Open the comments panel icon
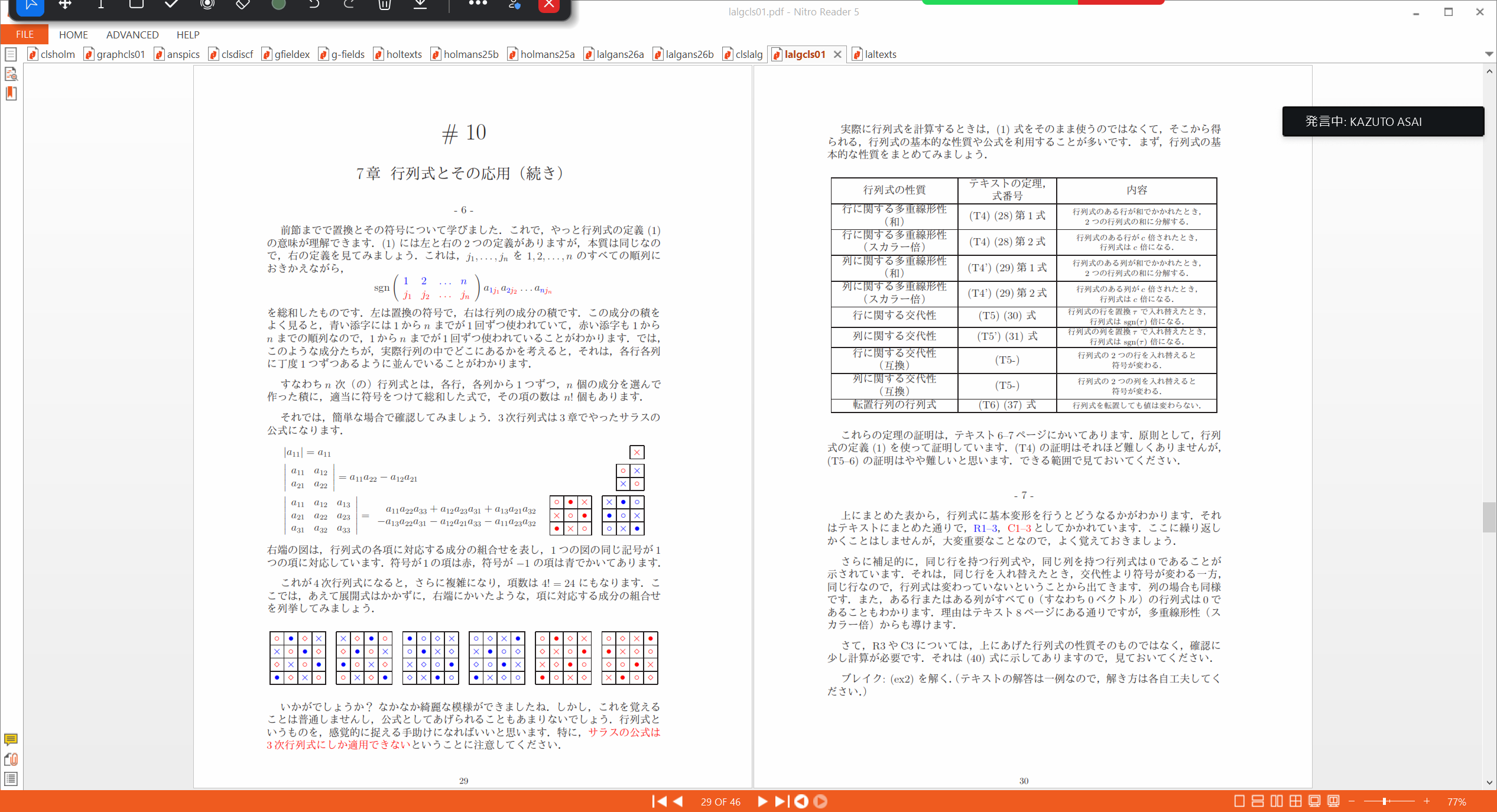 [x=11, y=739]
